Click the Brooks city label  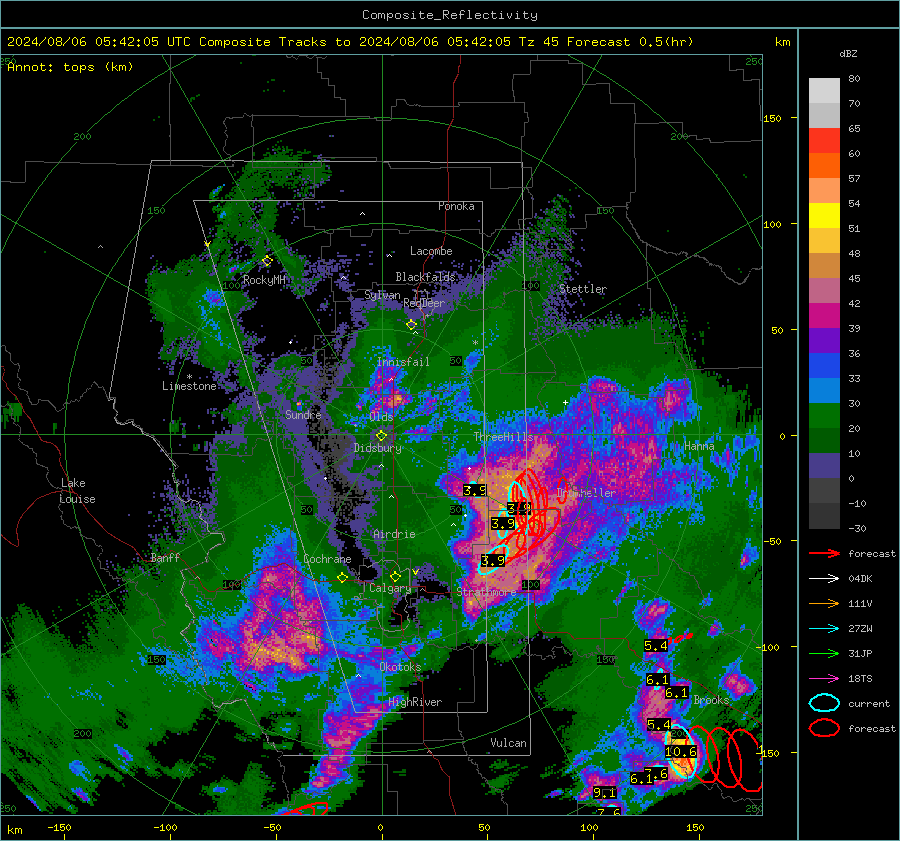pyautogui.click(x=711, y=700)
